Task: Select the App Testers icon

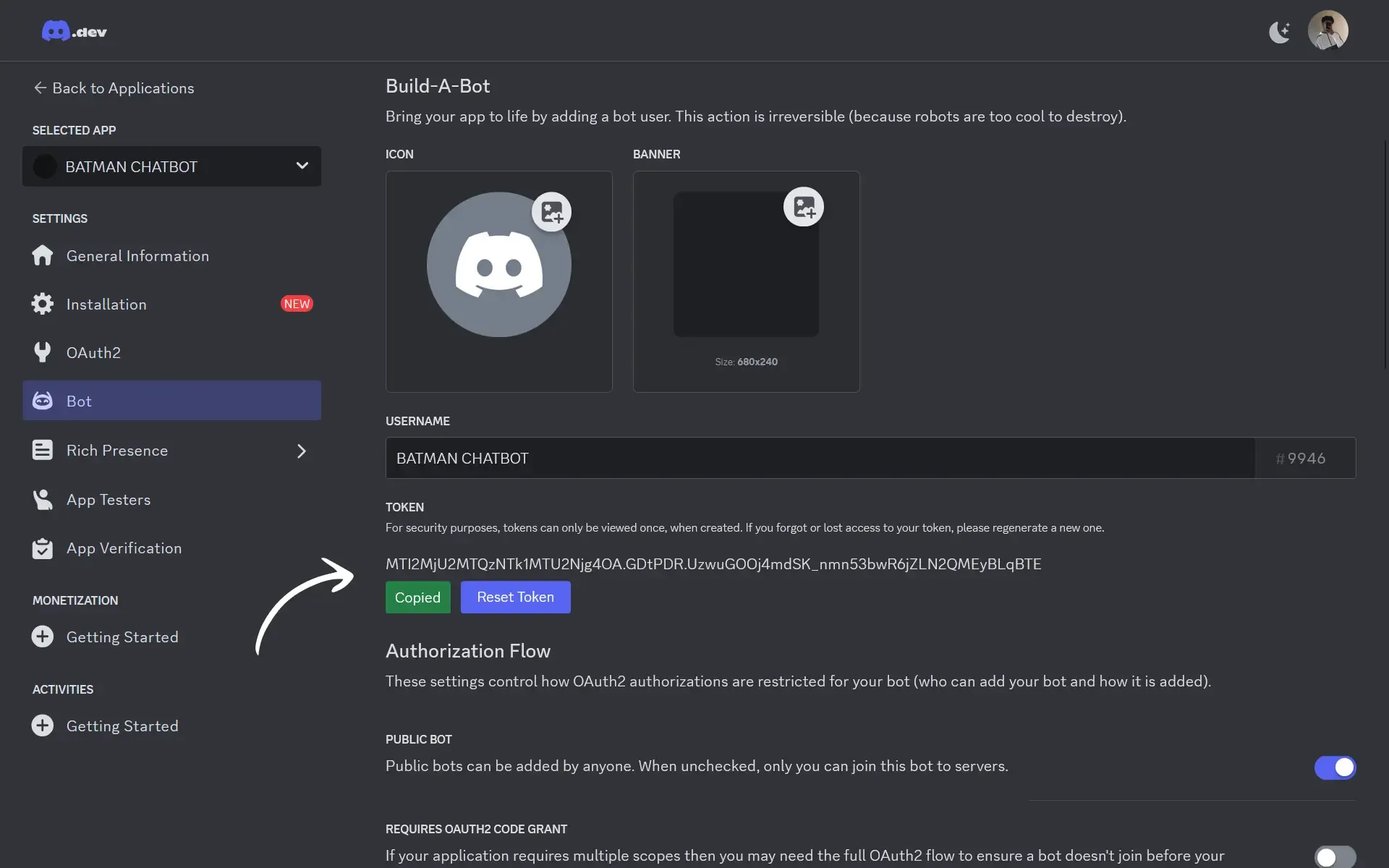Action: tap(42, 499)
